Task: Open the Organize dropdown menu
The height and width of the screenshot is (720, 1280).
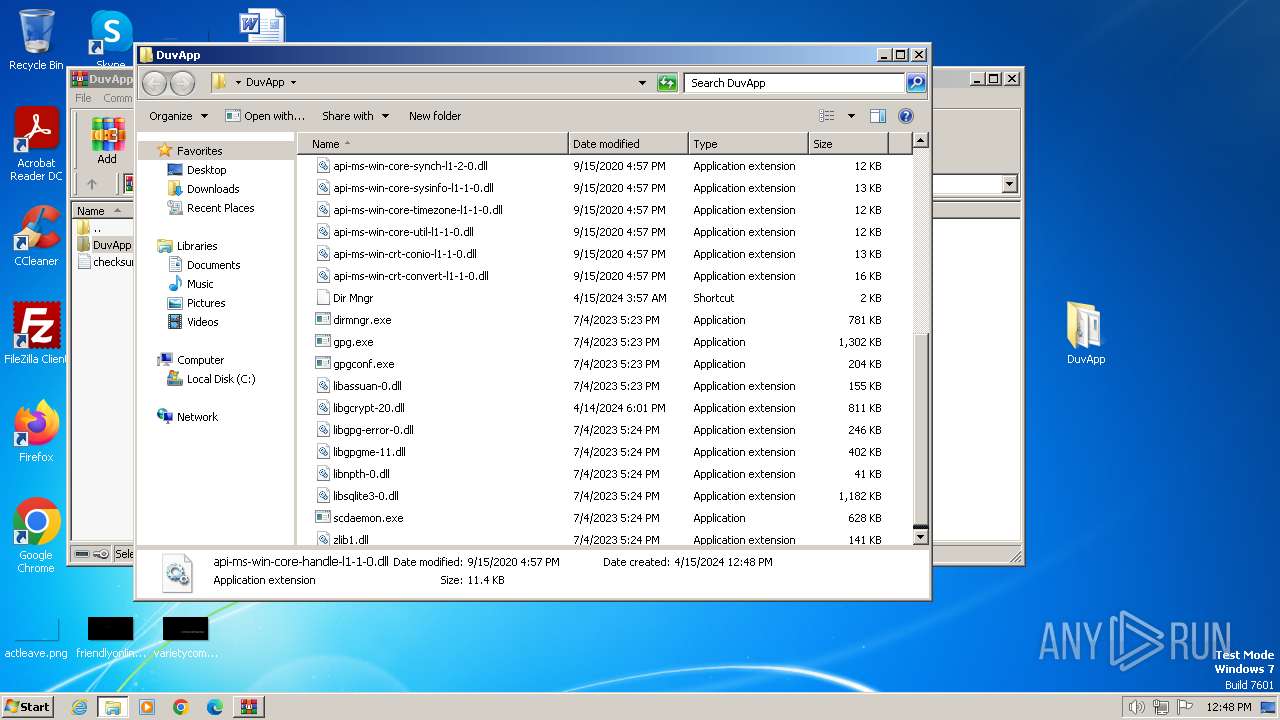Action: 178,116
